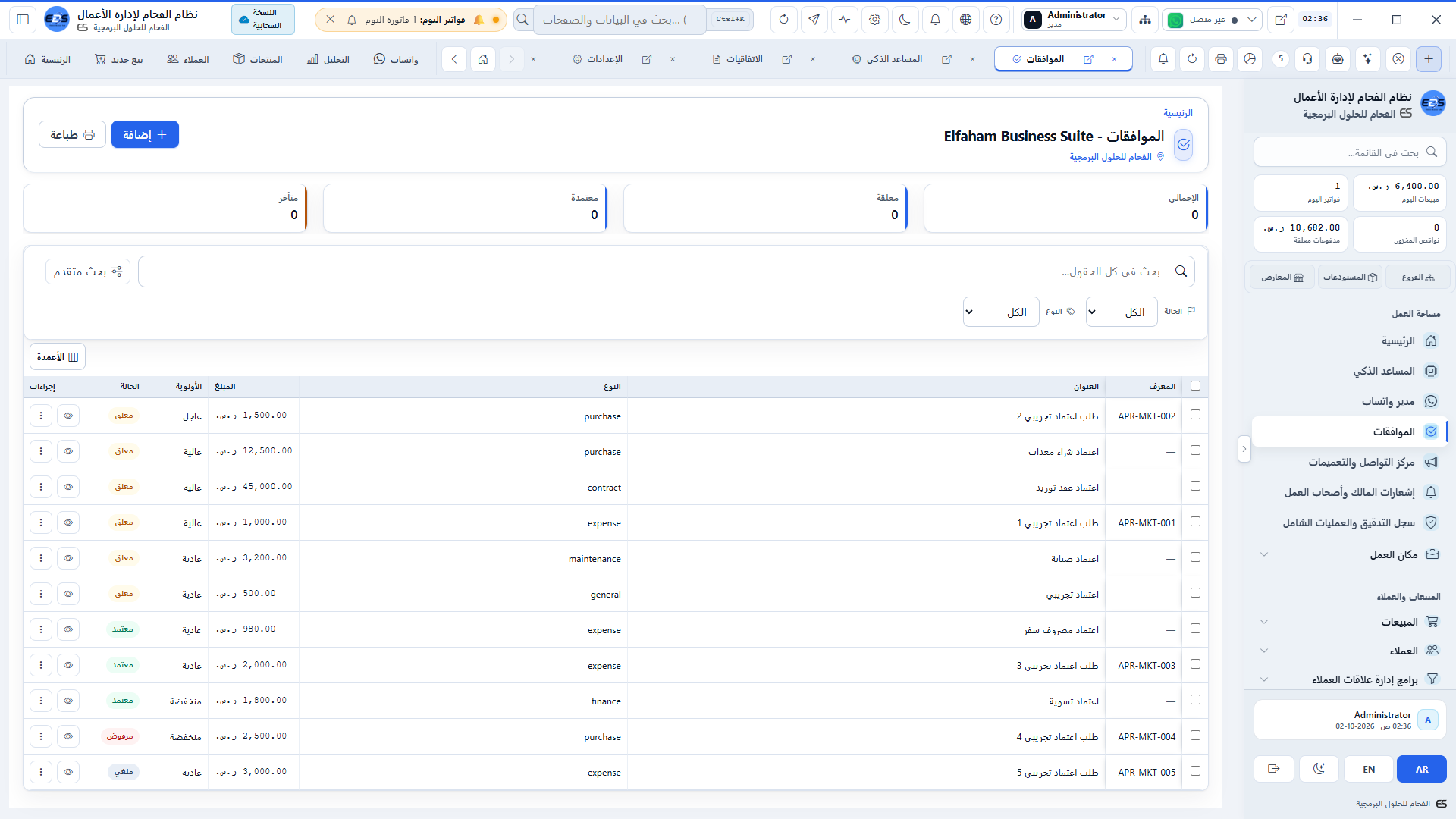
Task: Open the النوع type filter dropdown
Action: click(1001, 312)
